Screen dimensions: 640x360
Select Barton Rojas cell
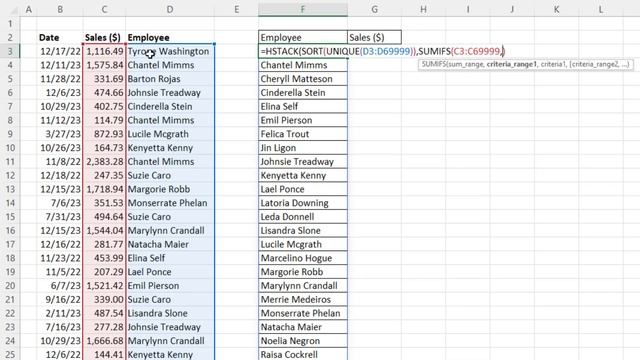(x=170, y=79)
